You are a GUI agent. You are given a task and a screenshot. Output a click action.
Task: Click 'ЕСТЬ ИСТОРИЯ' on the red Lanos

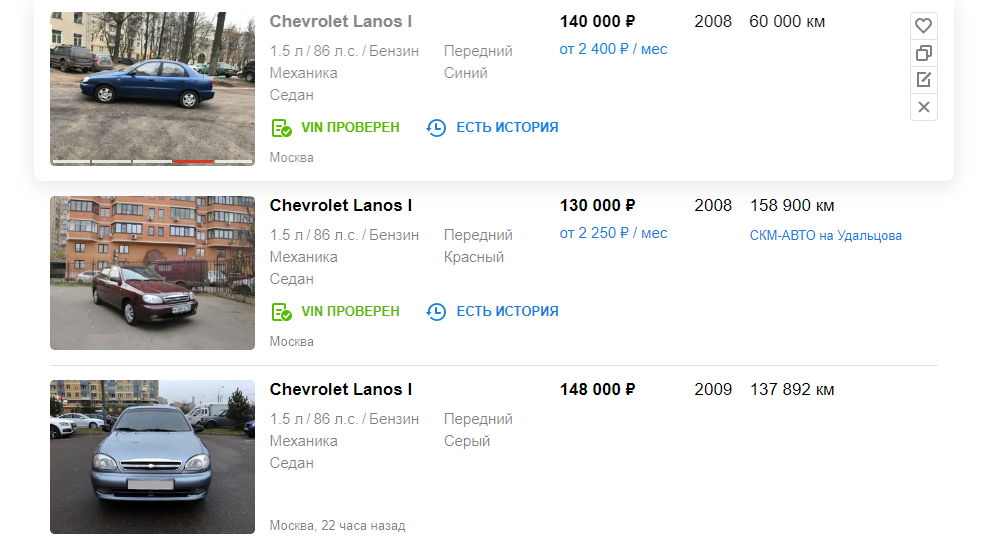coord(507,311)
